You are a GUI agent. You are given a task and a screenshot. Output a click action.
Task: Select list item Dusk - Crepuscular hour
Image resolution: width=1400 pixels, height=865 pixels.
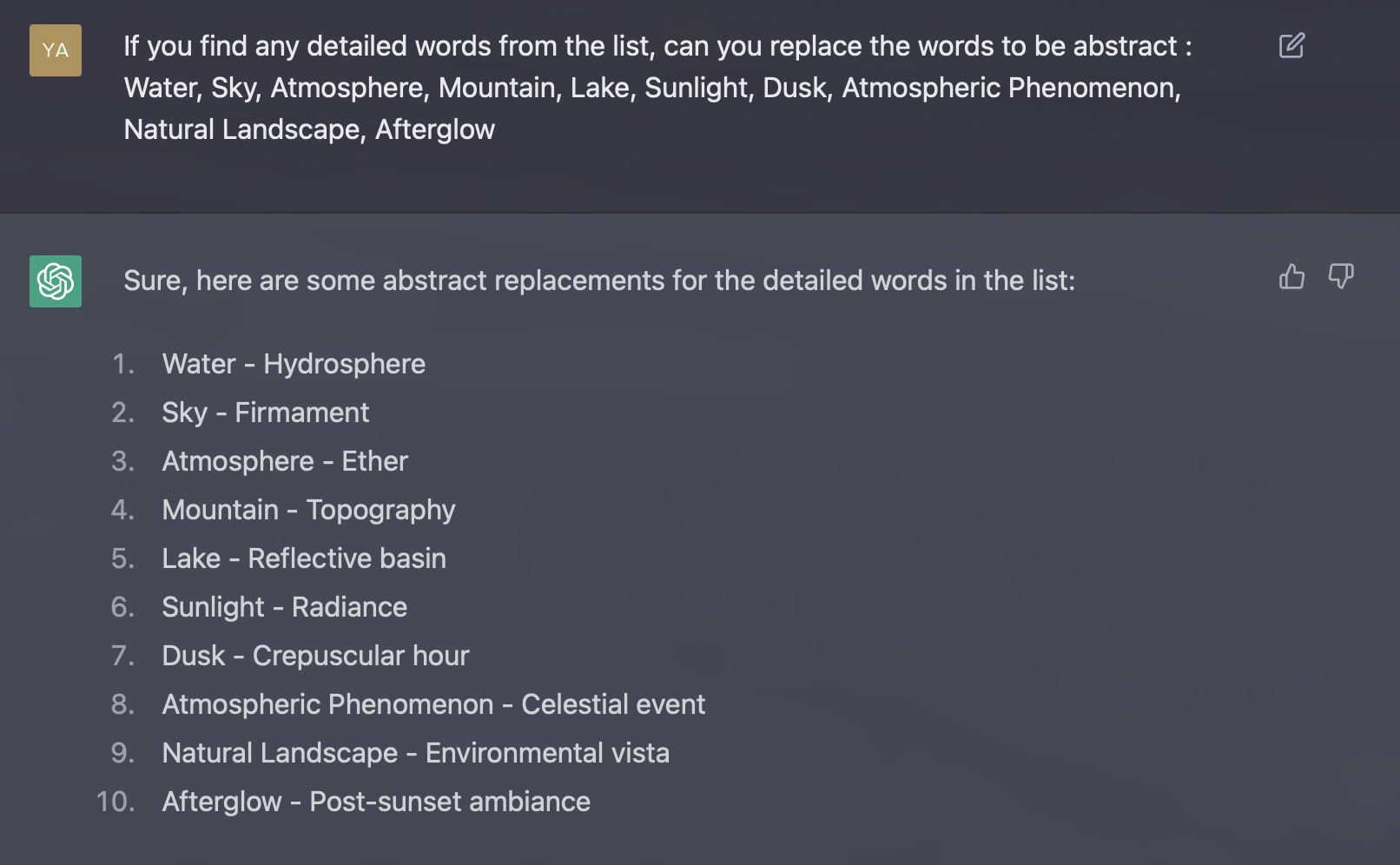coord(315,656)
